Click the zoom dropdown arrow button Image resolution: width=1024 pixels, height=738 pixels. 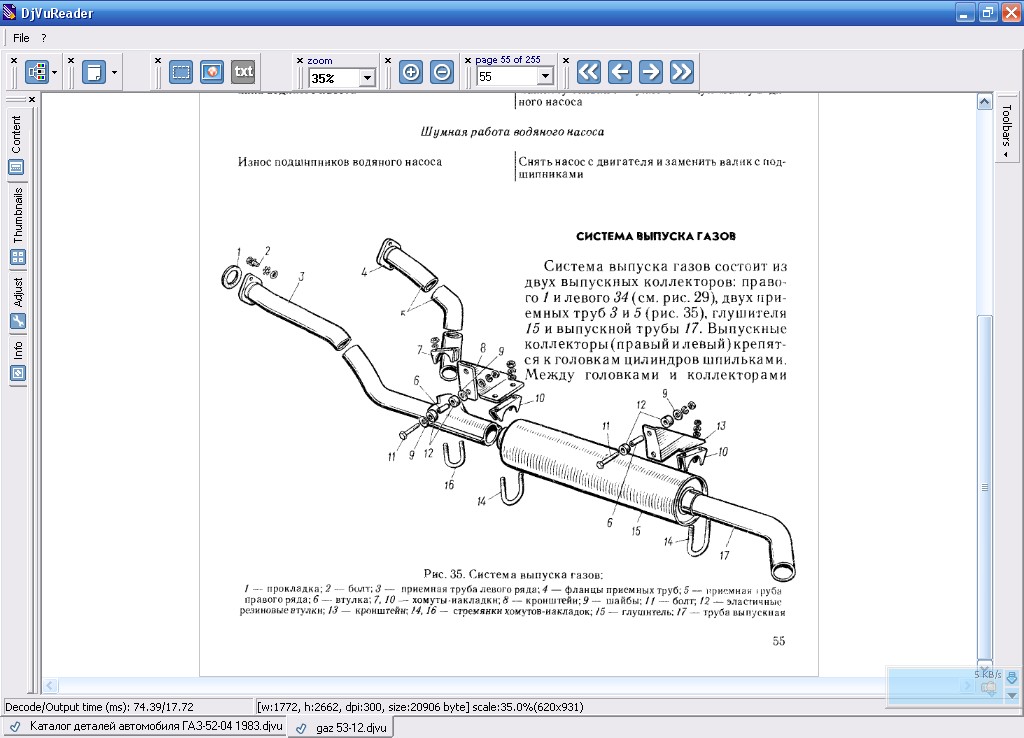367,78
